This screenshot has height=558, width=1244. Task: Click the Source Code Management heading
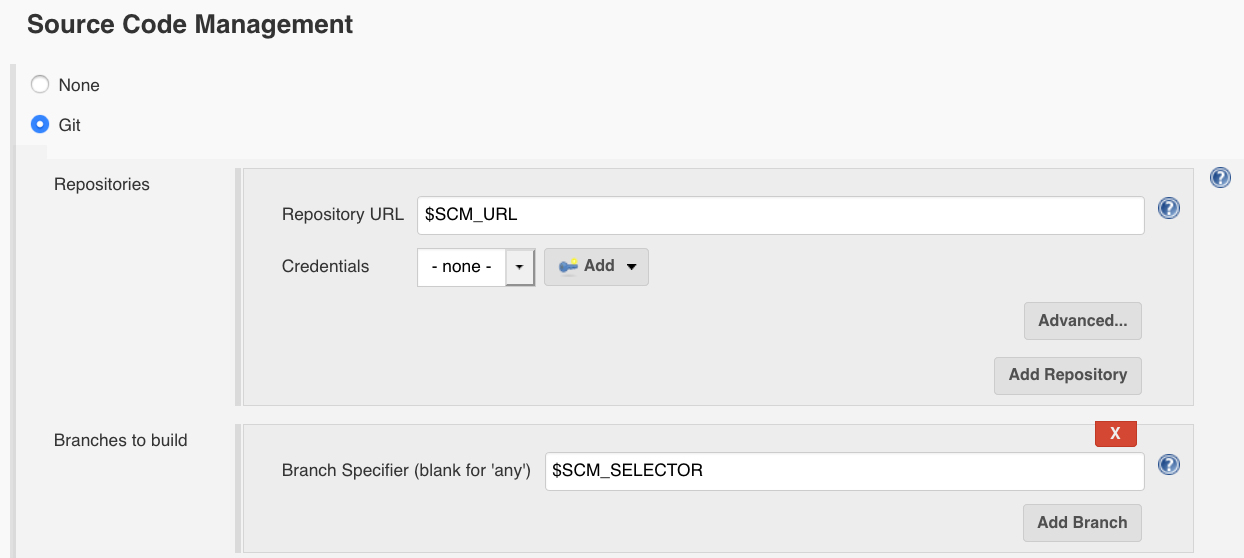(190, 24)
